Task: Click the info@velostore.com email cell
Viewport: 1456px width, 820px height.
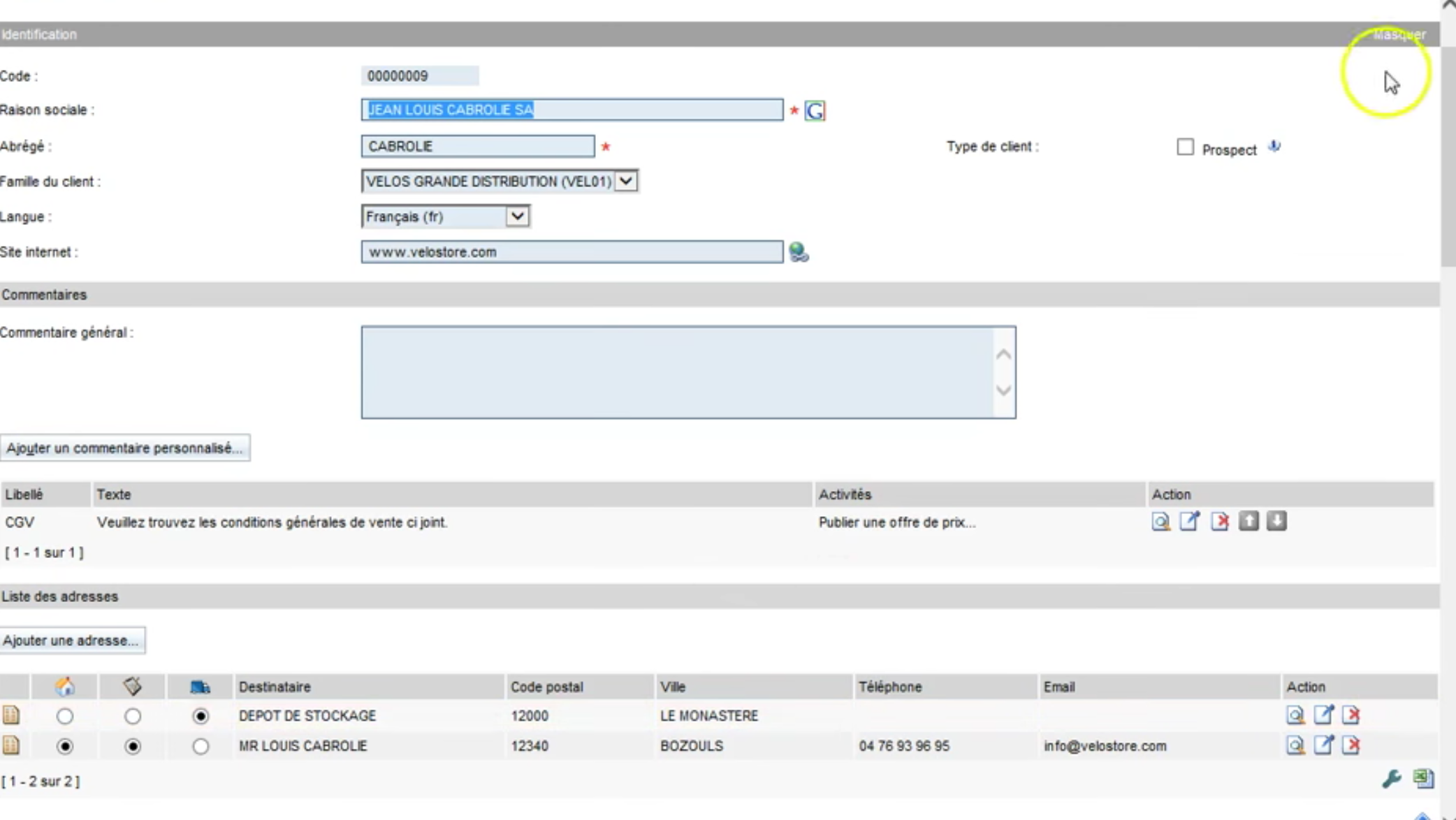Action: point(1105,746)
